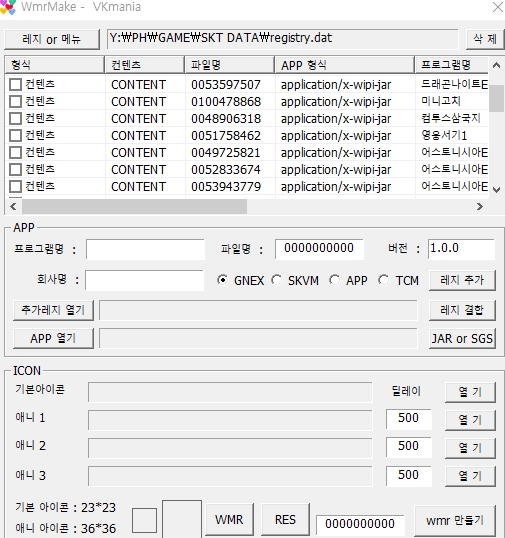This screenshot has width=505, height=538.
Task: Click the list scroll down arrow
Action: click(496, 189)
